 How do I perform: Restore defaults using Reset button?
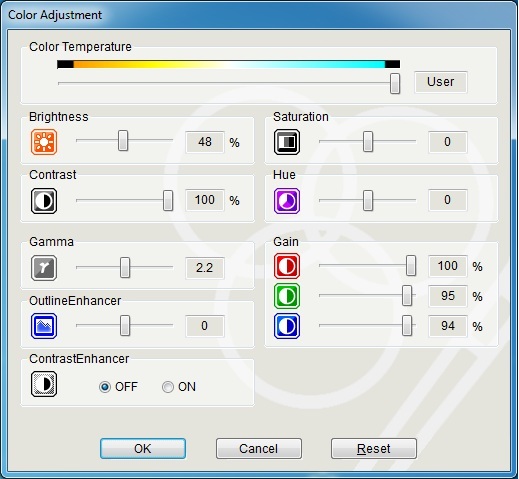tap(374, 449)
